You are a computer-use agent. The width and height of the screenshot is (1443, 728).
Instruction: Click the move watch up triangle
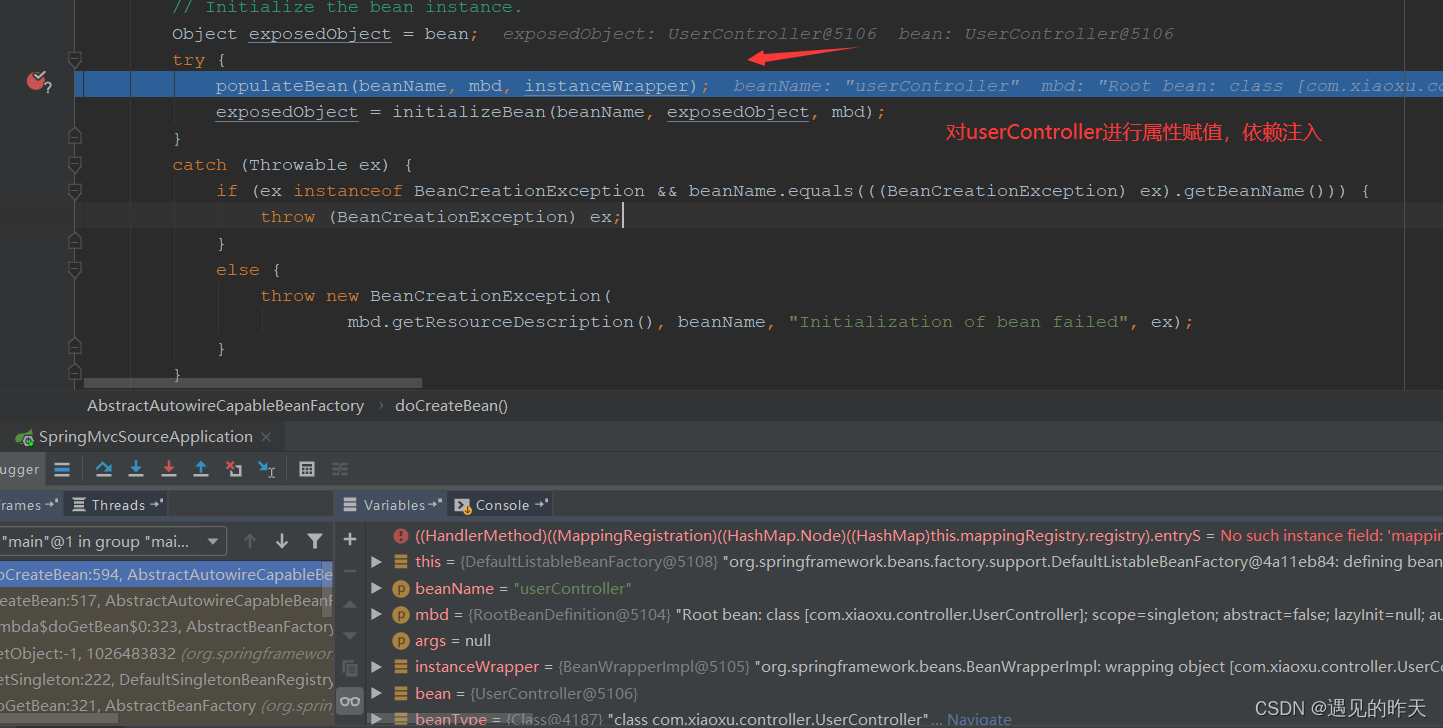pyautogui.click(x=349, y=604)
